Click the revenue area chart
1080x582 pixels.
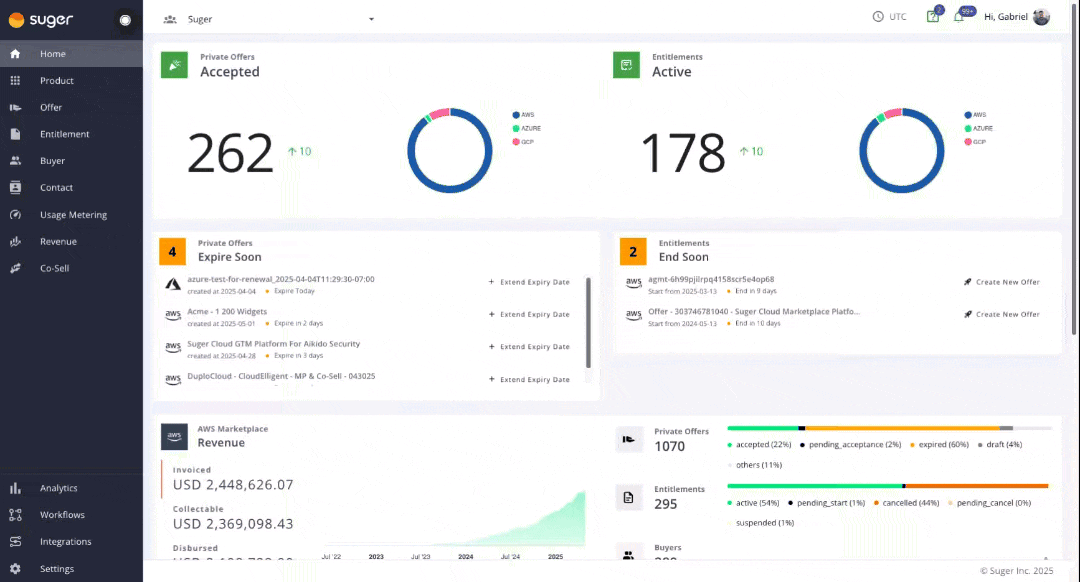(453, 518)
